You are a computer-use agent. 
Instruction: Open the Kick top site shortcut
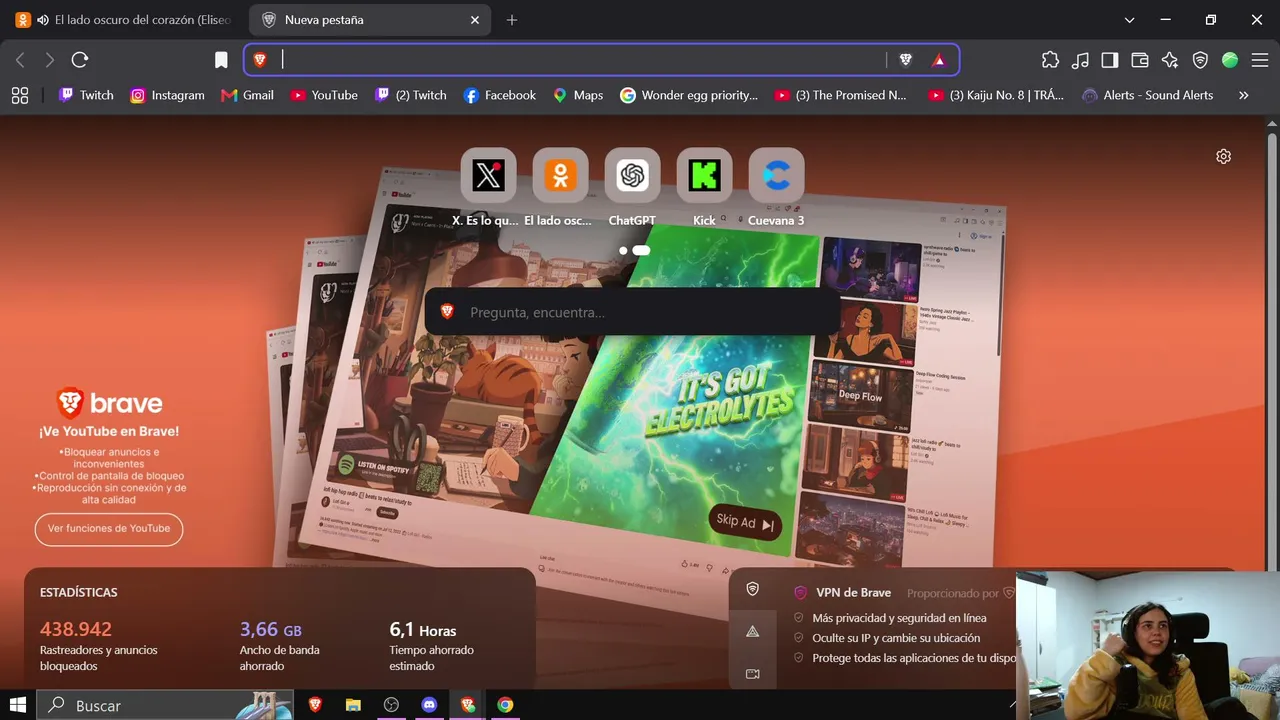coord(704,176)
